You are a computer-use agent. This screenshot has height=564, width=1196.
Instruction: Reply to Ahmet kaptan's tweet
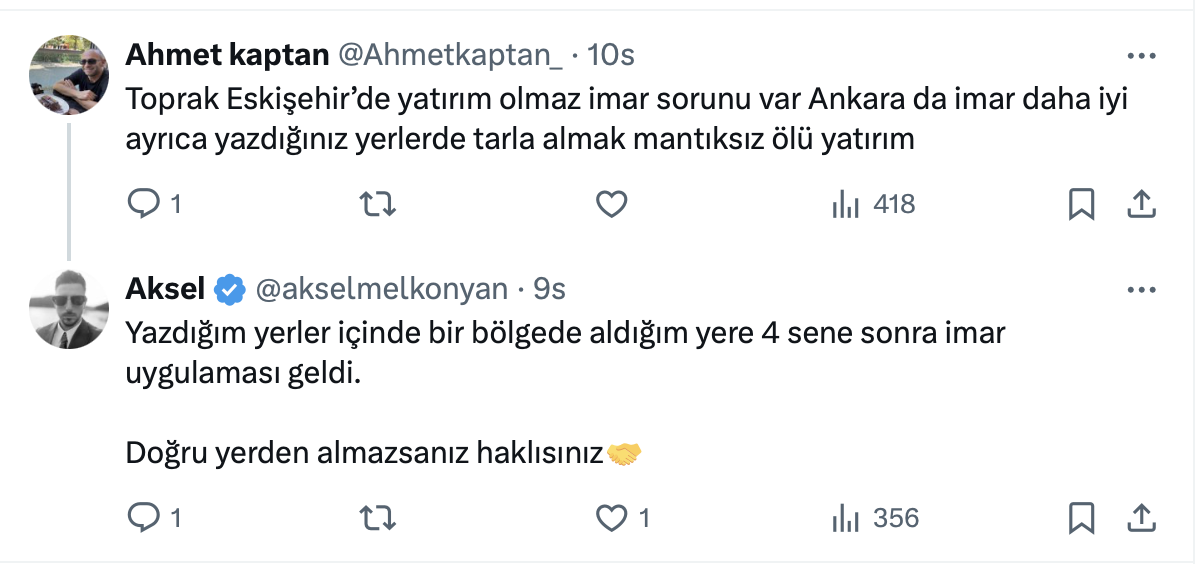[145, 205]
